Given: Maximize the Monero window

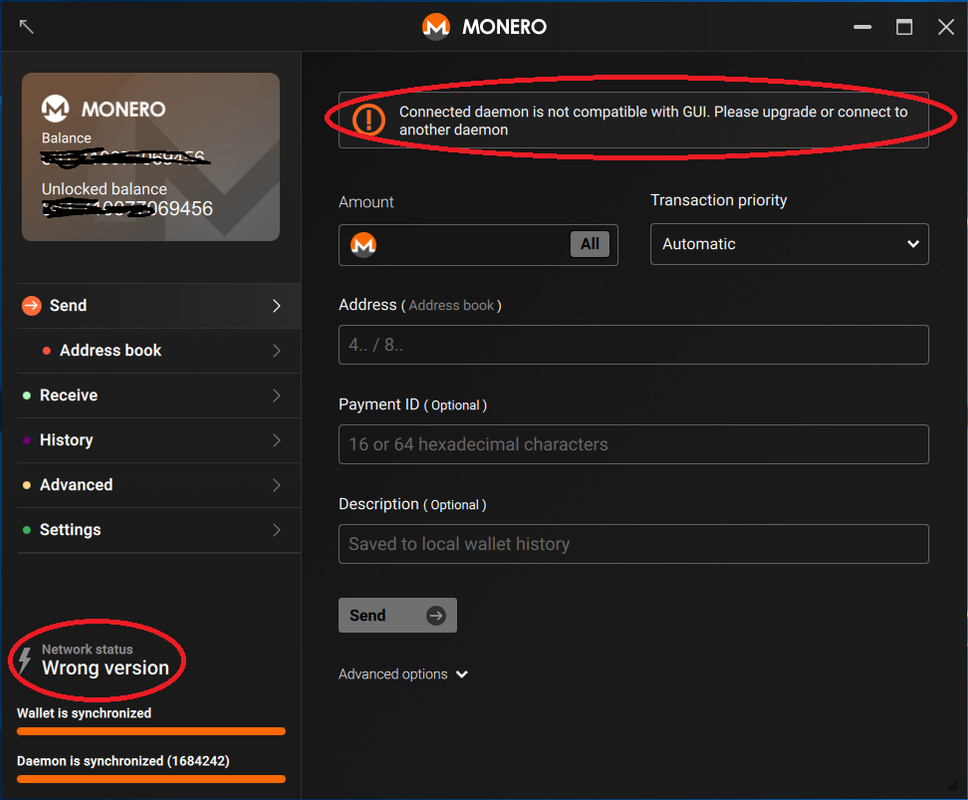Looking at the screenshot, I should coord(904,27).
